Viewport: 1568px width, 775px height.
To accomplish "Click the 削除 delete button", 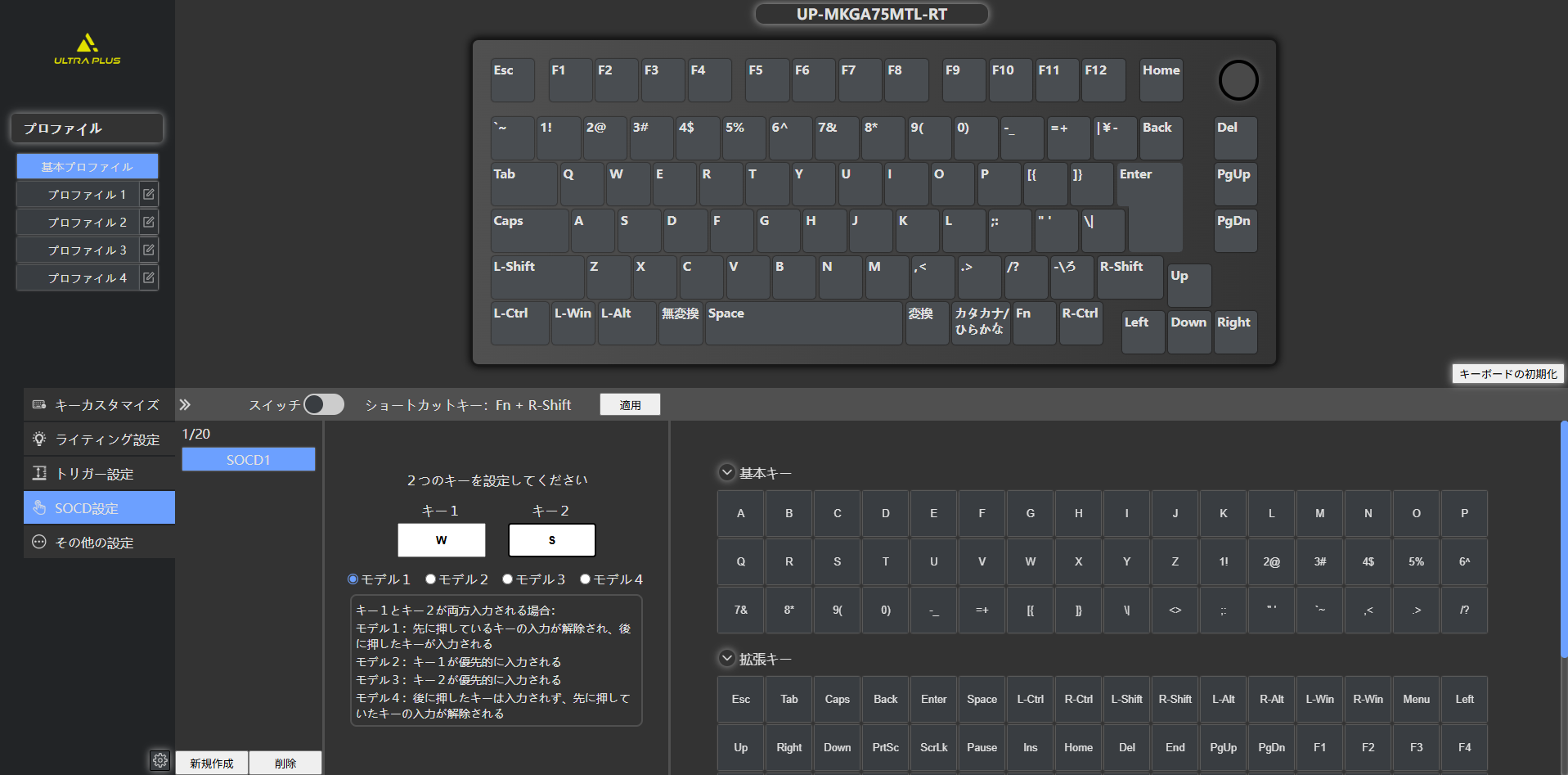I will click(285, 763).
